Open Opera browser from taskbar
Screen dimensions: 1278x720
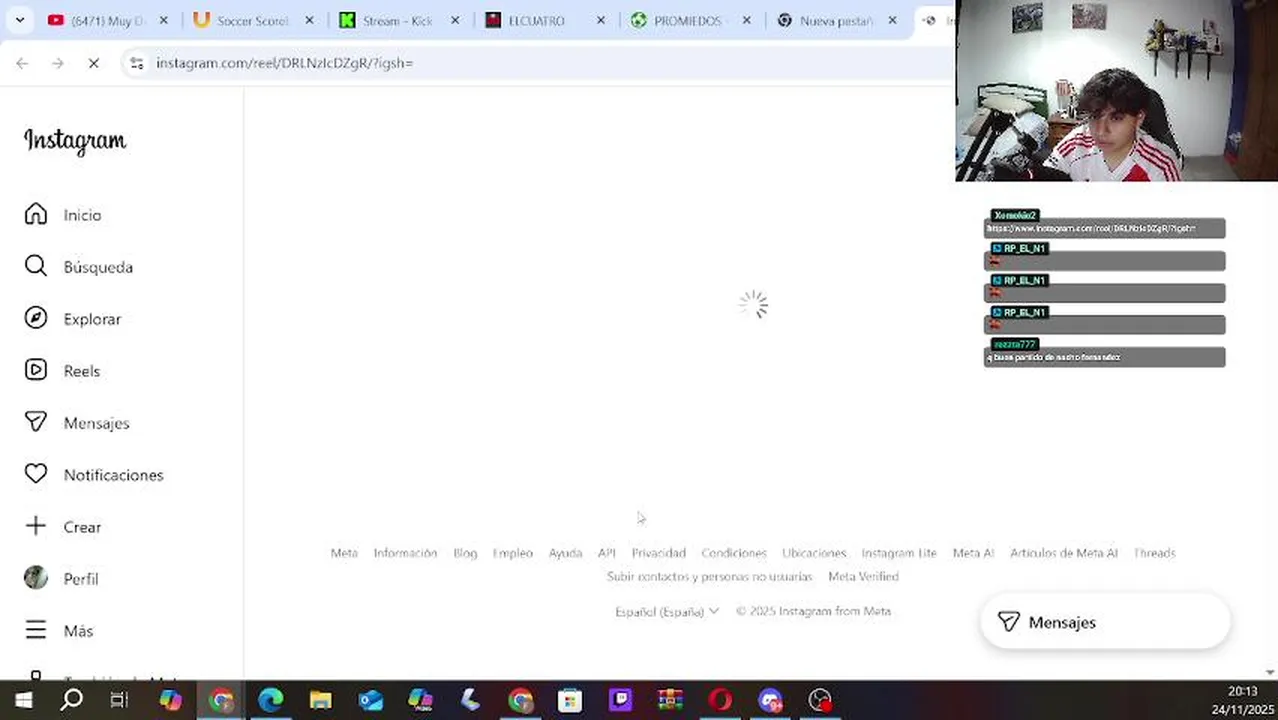coord(720,700)
